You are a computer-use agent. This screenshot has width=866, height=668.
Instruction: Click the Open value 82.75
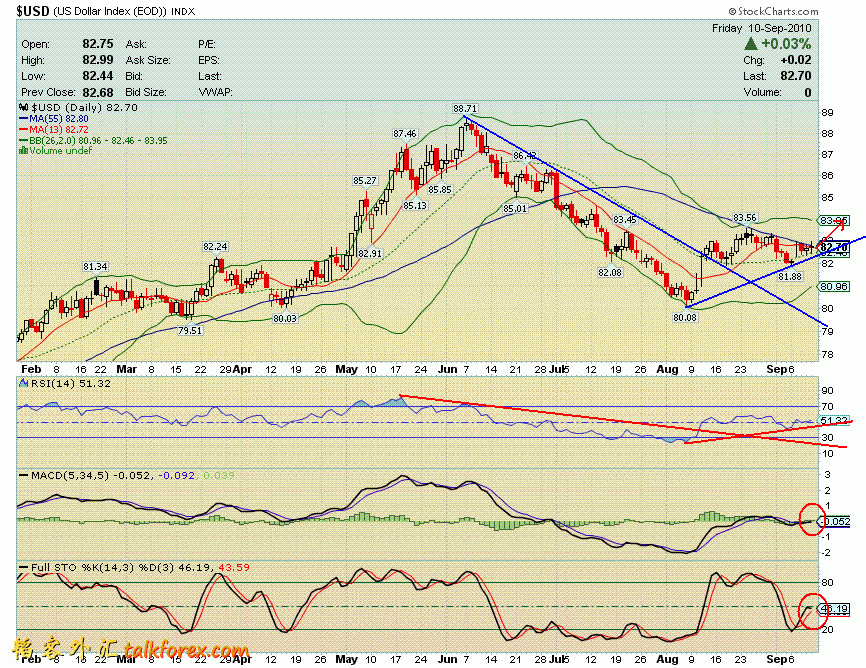tap(98, 44)
